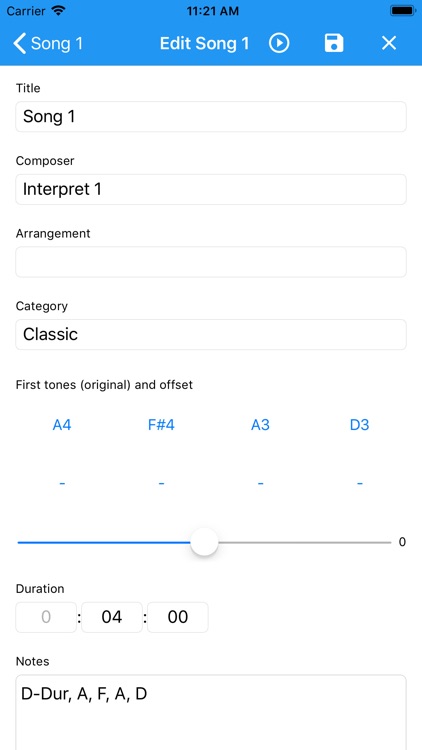Select the F#4 first tone
This screenshot has width=422, height=750.
point(161,425)
